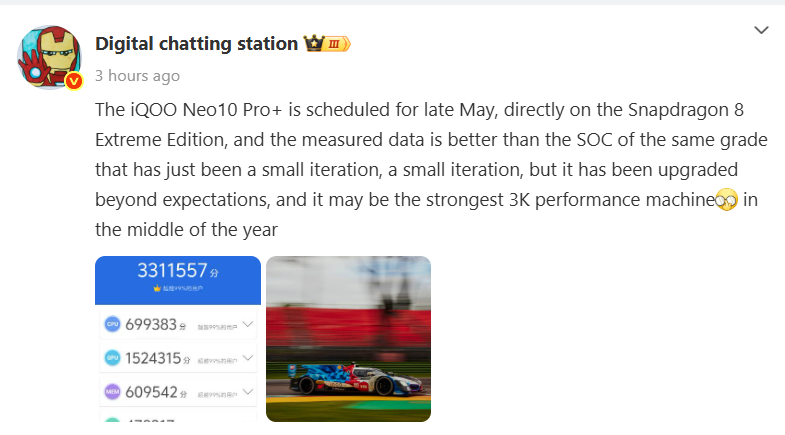Expand the GPU score 1524315 row

(x=248, y=358)
